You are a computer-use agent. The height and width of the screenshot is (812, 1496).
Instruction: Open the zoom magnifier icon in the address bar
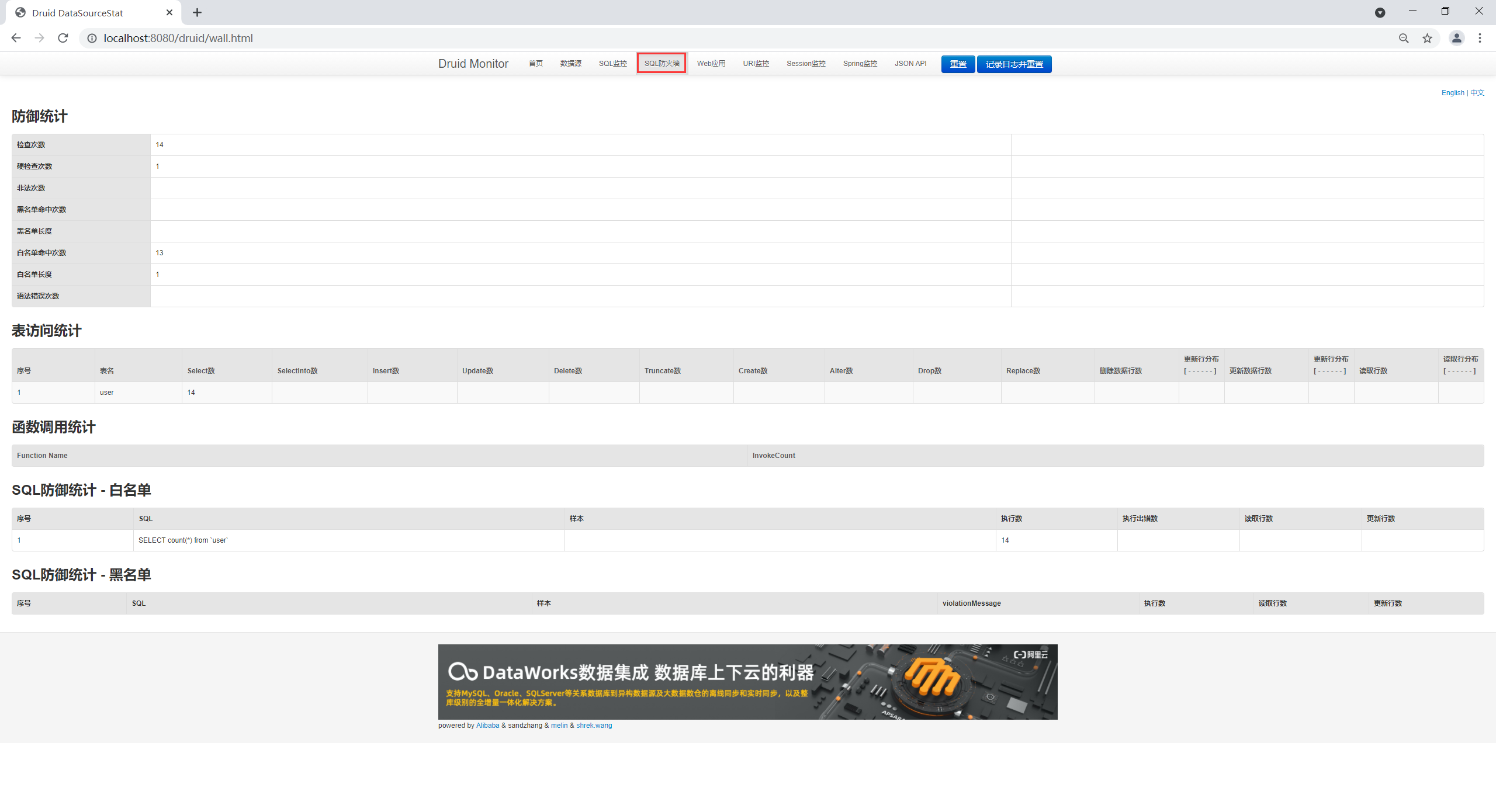(1404, 38)
